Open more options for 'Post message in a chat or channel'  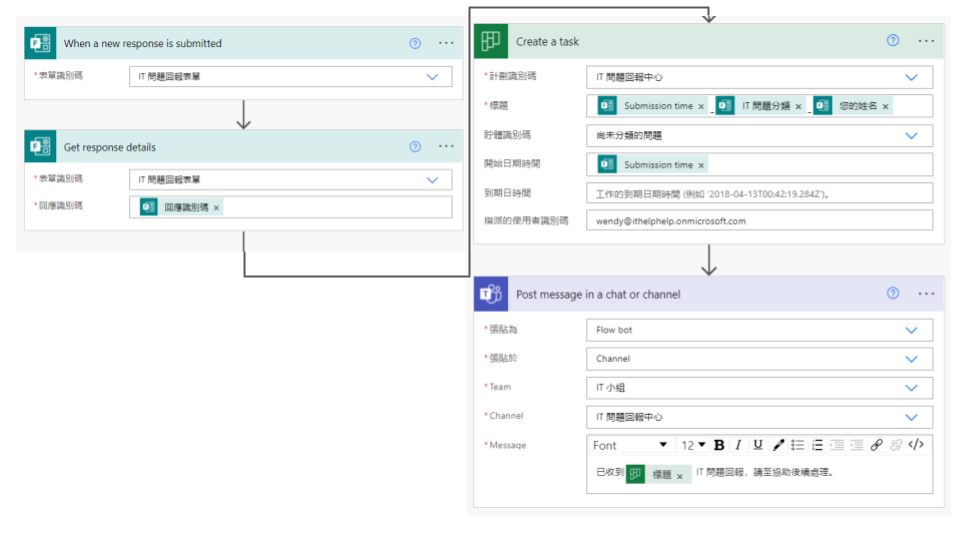tap(926, 294)
